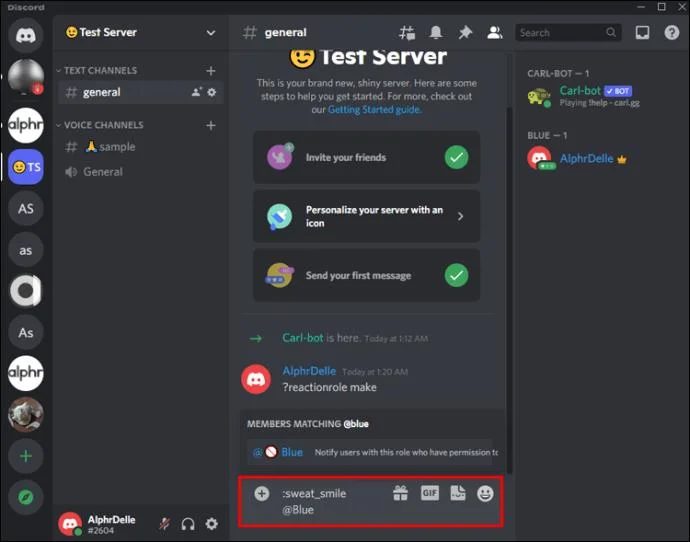
Task: Click the ?reactionrole make message text
Action: [329, 387]
